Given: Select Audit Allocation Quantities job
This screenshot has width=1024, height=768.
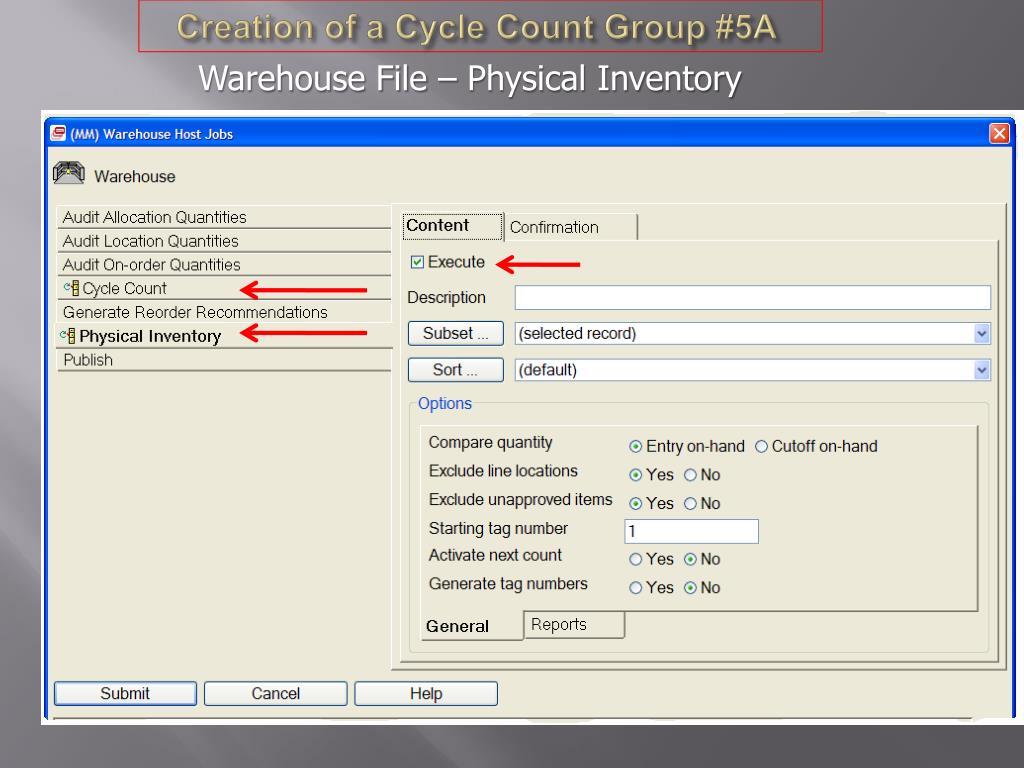Looking at the screenshot, I should point(224,217).
